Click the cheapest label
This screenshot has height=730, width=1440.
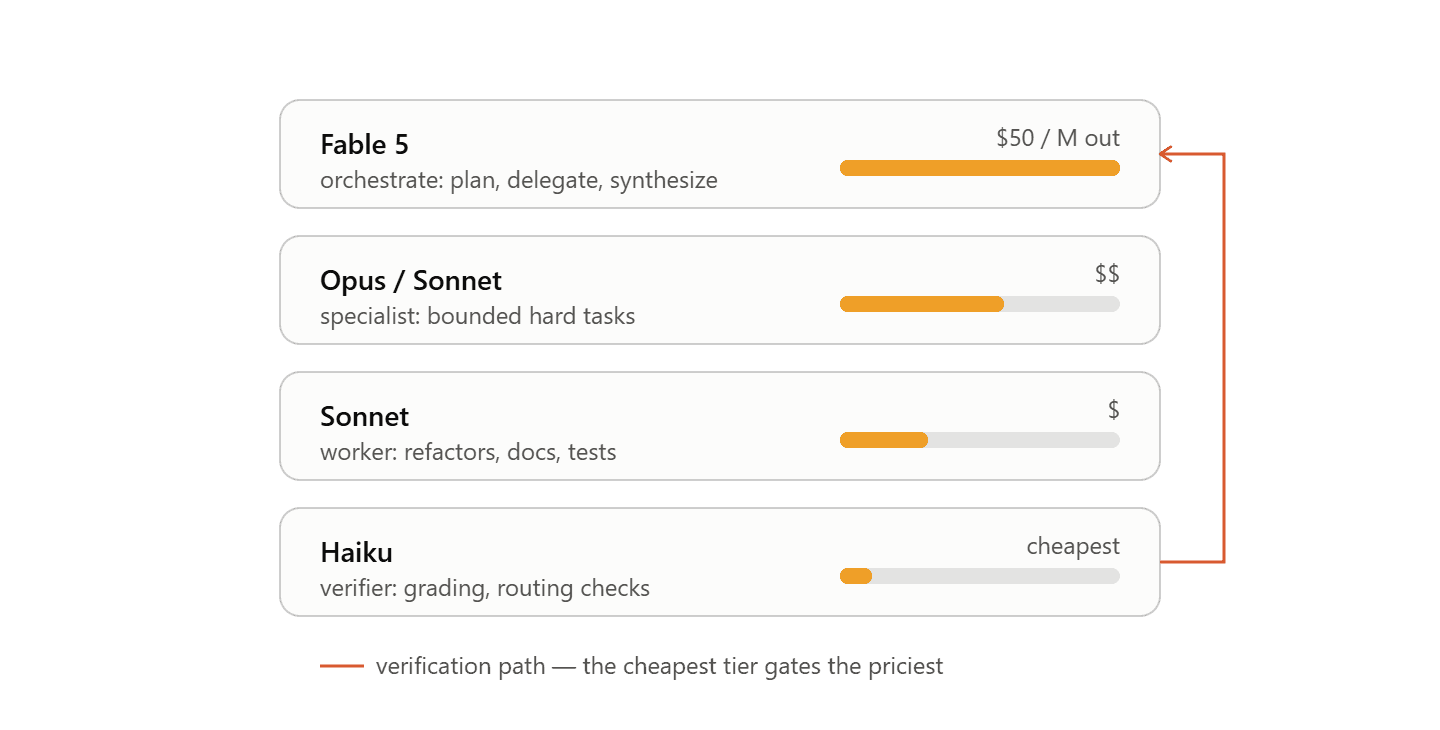point(1073,547)
